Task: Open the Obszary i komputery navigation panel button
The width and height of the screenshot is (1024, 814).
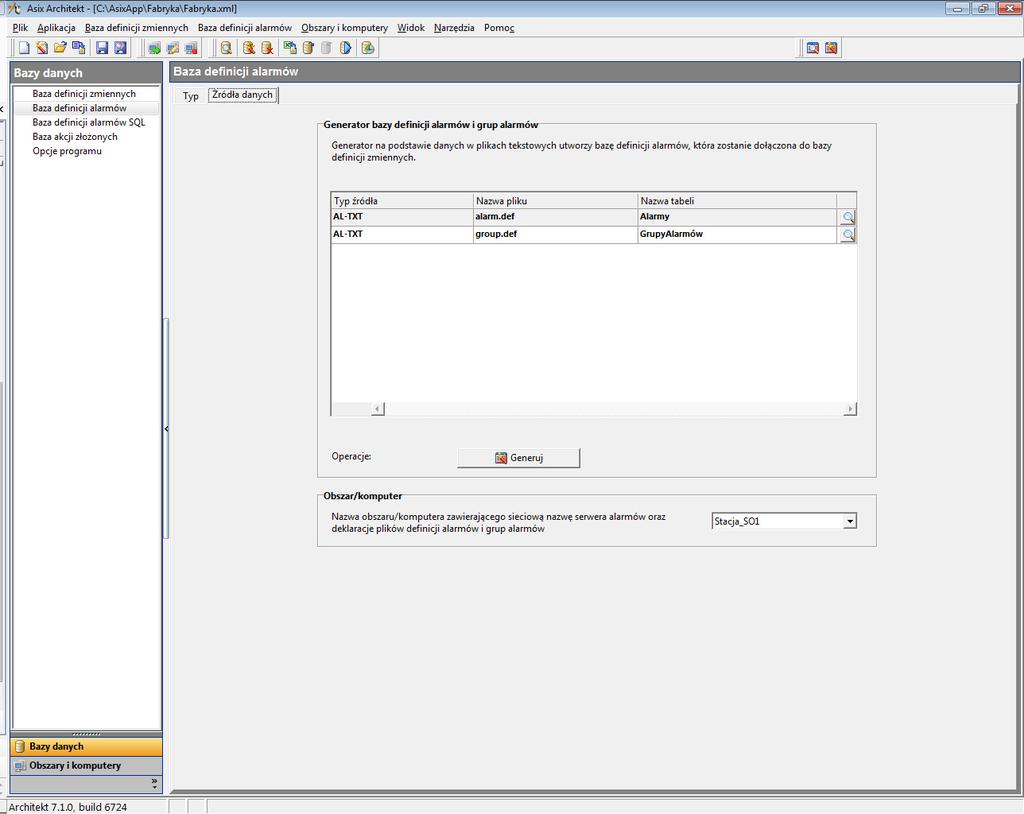Action: coord(86,766)
